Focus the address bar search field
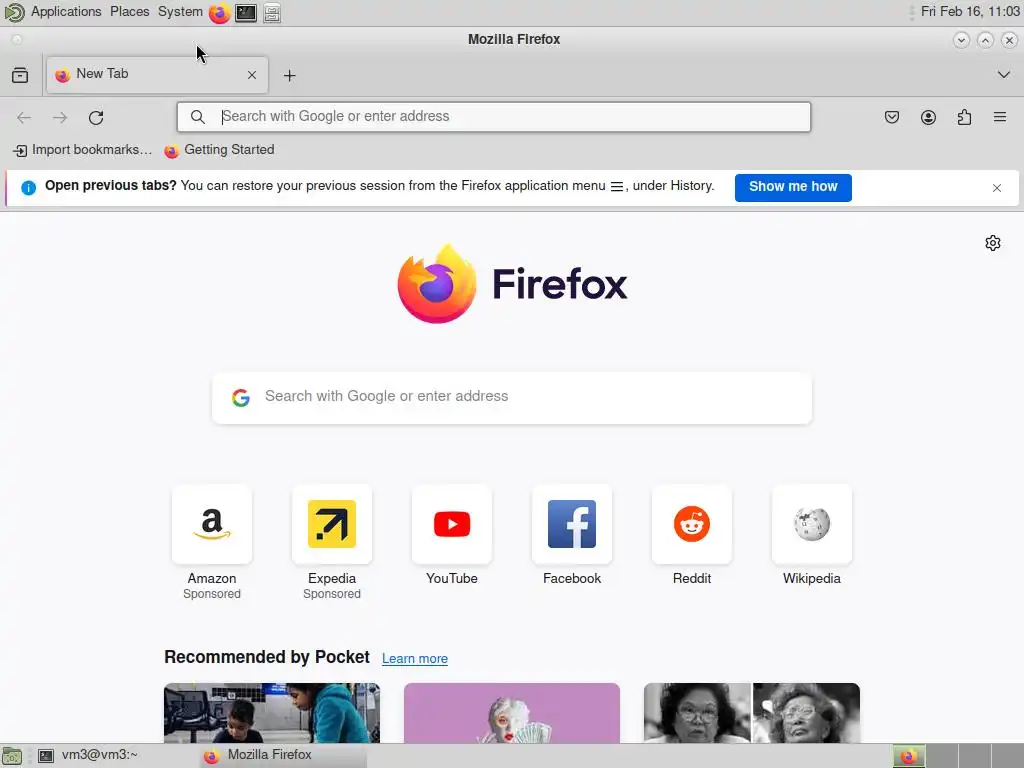The height and width of the screenshot is (768, 1024). pyautogui.click(x=494, y=117)
